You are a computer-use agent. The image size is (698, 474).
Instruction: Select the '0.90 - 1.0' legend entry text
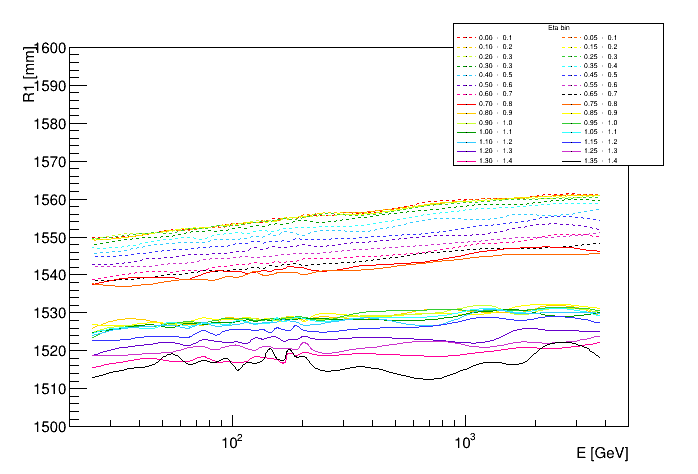[x=496, y=122]
